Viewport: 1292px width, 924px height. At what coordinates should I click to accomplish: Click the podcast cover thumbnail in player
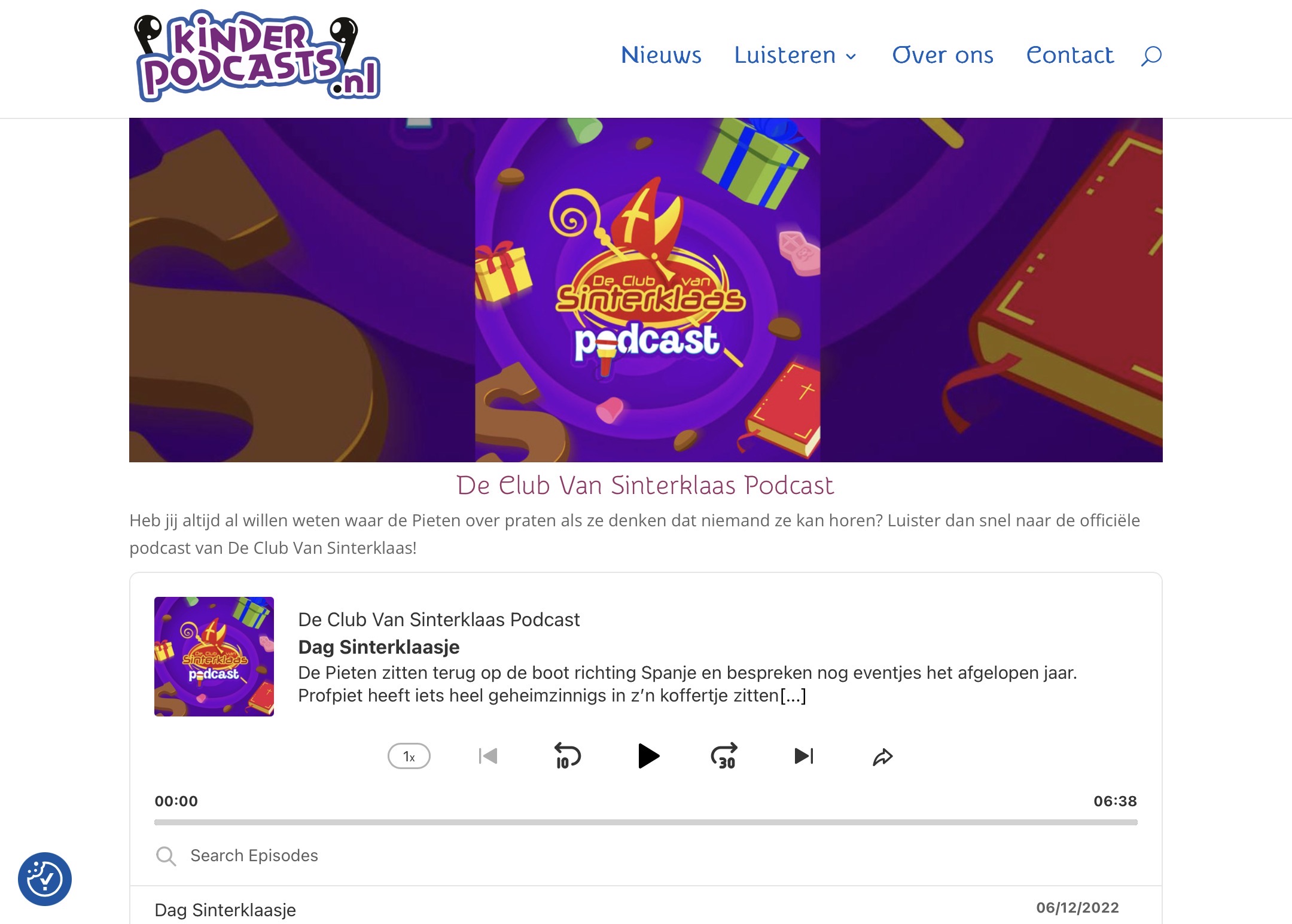(x=214, y=656)
